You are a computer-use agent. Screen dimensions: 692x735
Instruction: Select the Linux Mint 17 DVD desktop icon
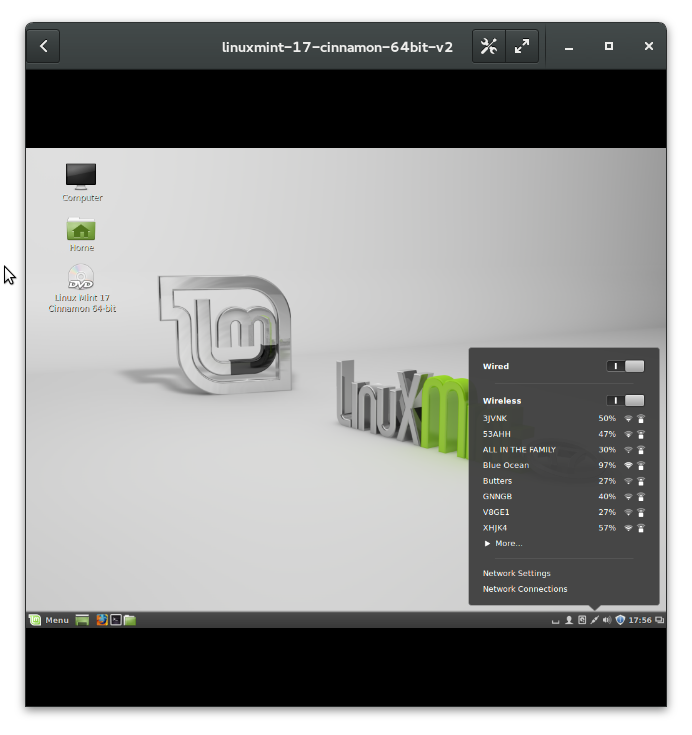82,288
